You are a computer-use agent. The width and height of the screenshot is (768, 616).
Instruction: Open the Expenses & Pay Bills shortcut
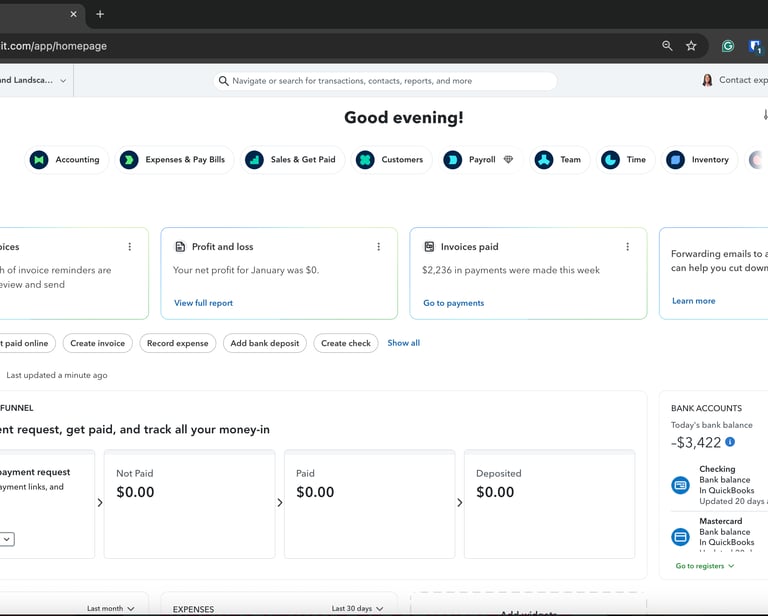coord(174,160)
